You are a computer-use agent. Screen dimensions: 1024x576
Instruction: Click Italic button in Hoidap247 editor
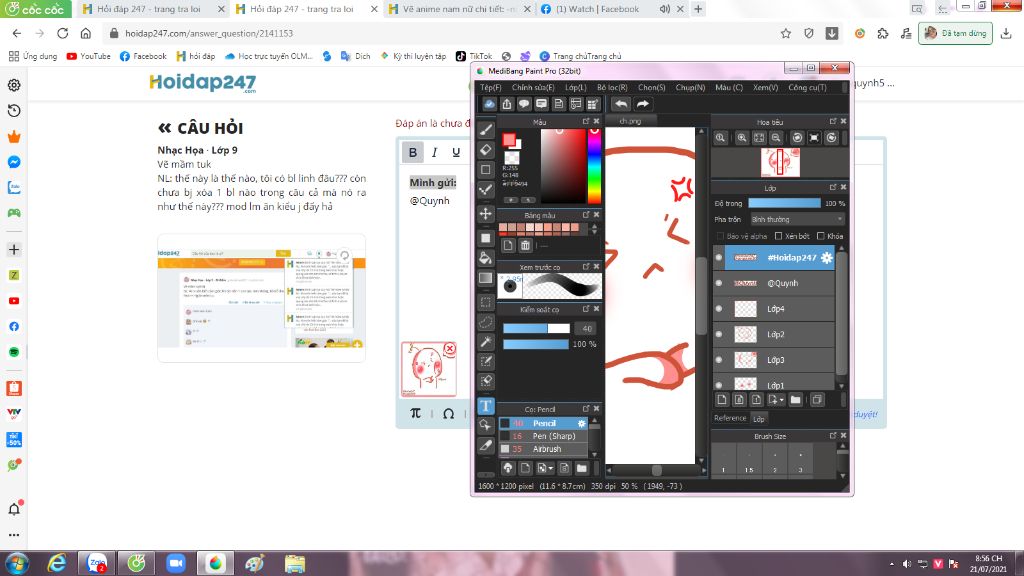click(x=434, y=152)
